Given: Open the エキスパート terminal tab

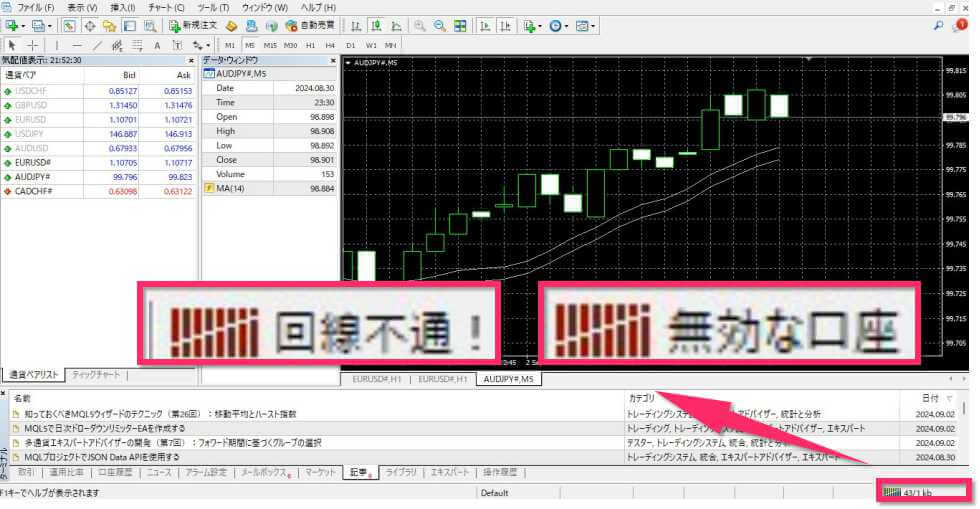Looking at the screenshot, I should (x=449, y=472).
